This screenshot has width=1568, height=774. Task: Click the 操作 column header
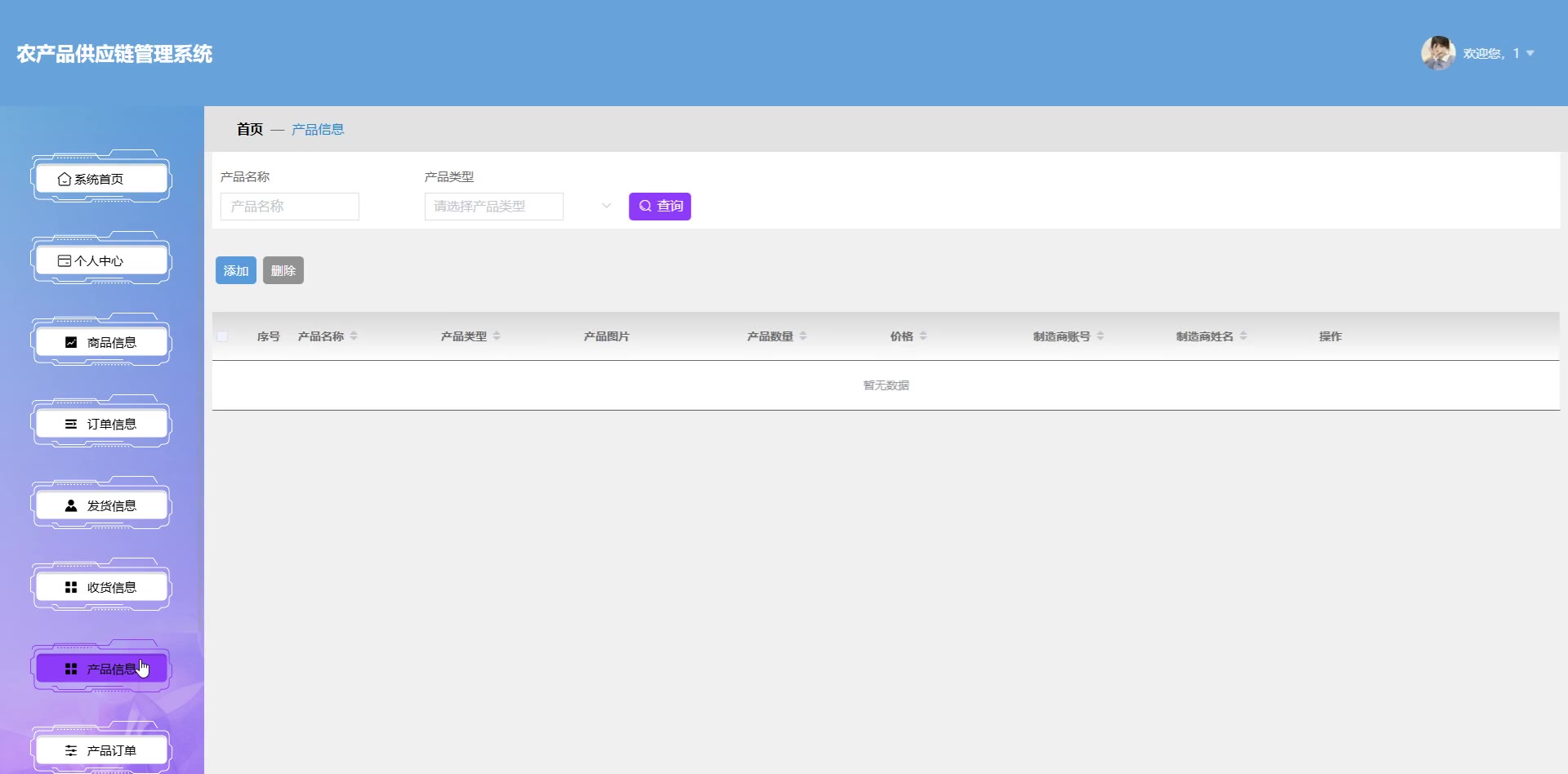coord(1330,336)
